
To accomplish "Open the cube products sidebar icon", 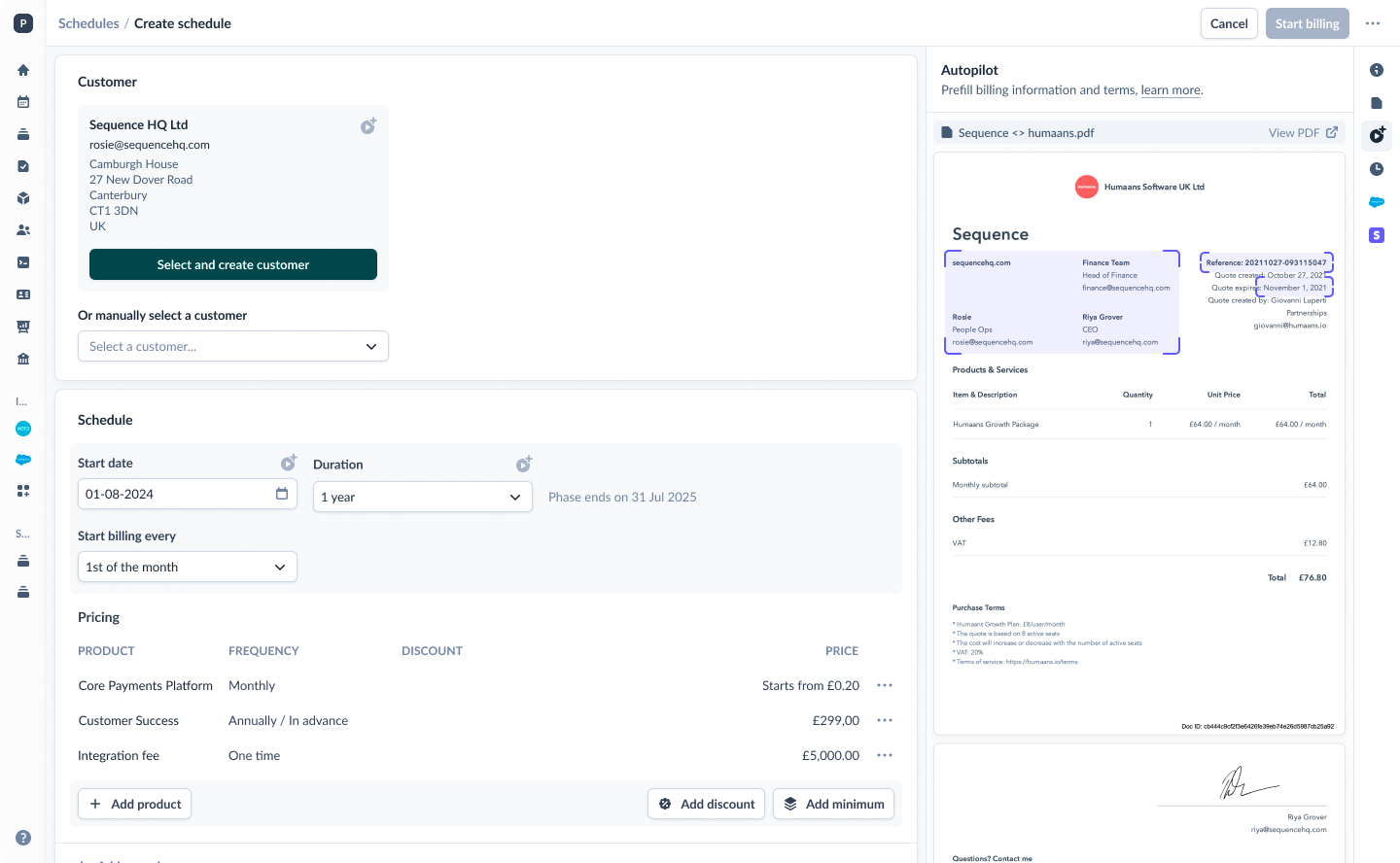I will (23, 198).
